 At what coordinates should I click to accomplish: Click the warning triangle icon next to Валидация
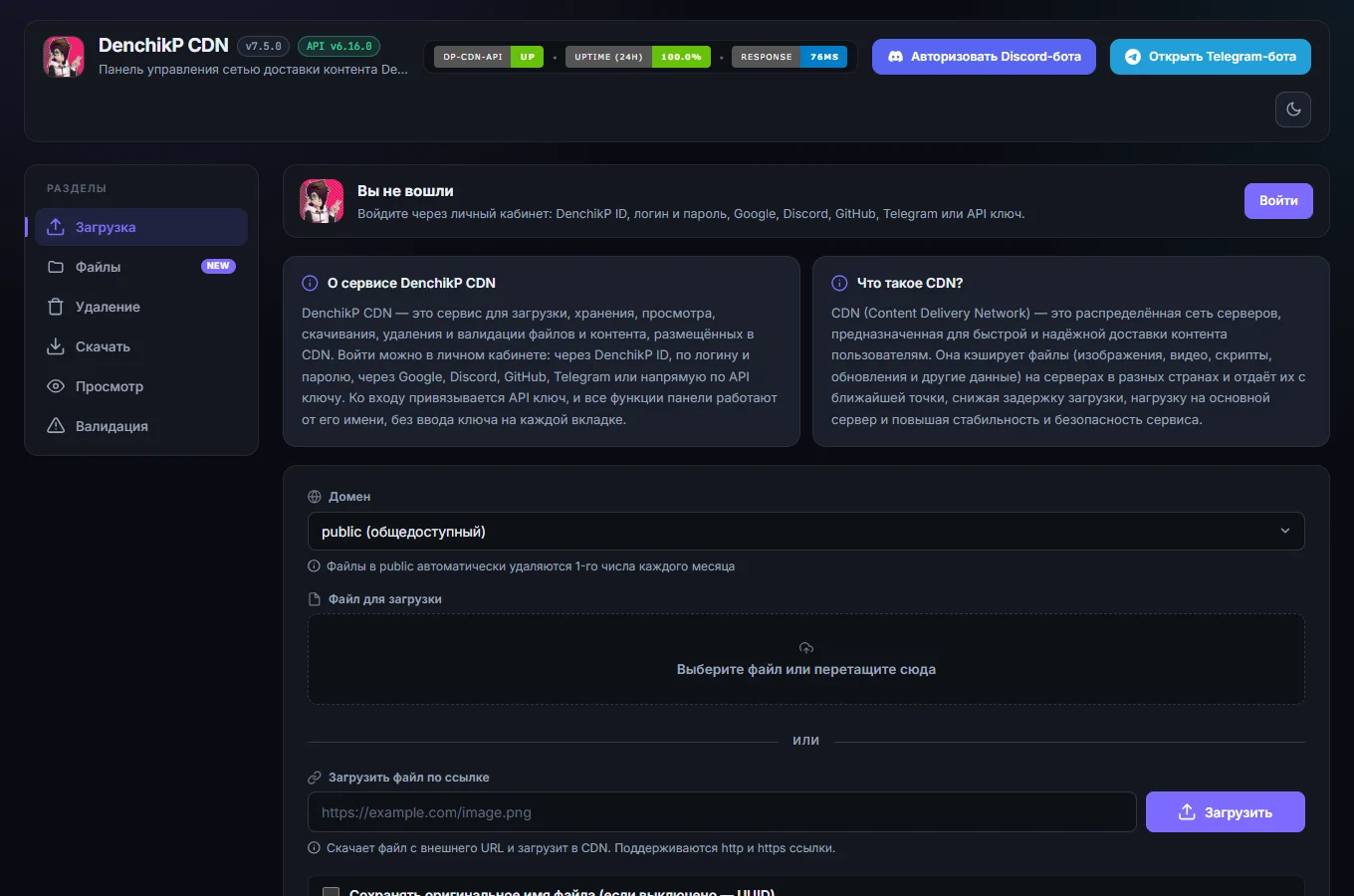coord(56,426)
